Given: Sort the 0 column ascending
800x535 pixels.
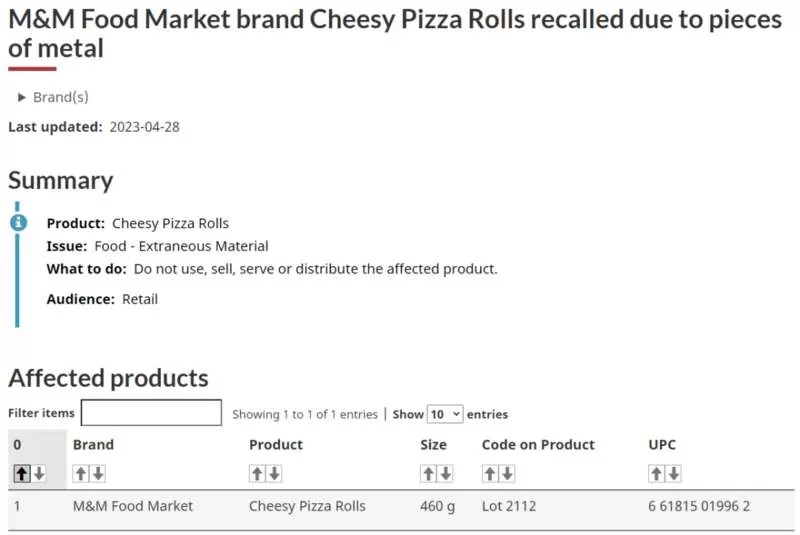Looking at the screenshot, I should coord(21,474).
